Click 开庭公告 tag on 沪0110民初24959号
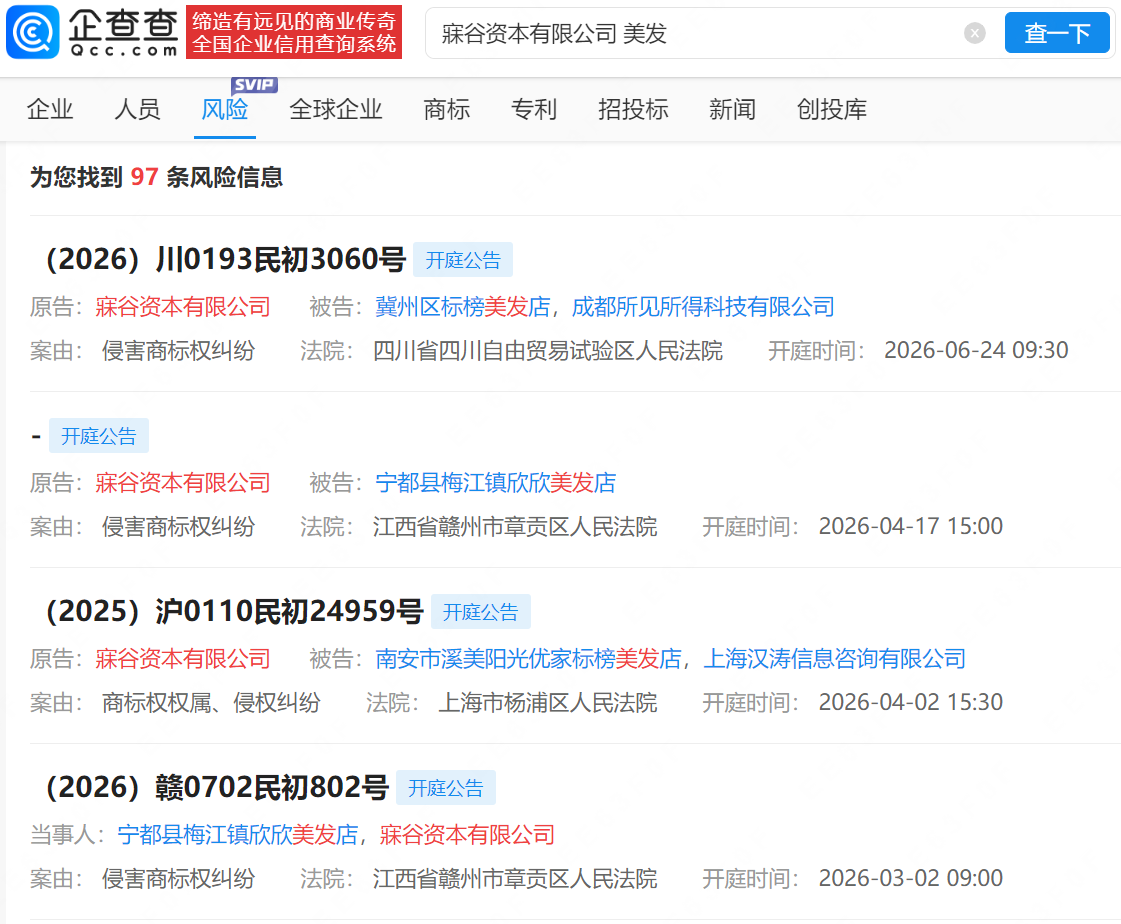Screen dimensions: 1121x924 [480, 612]
